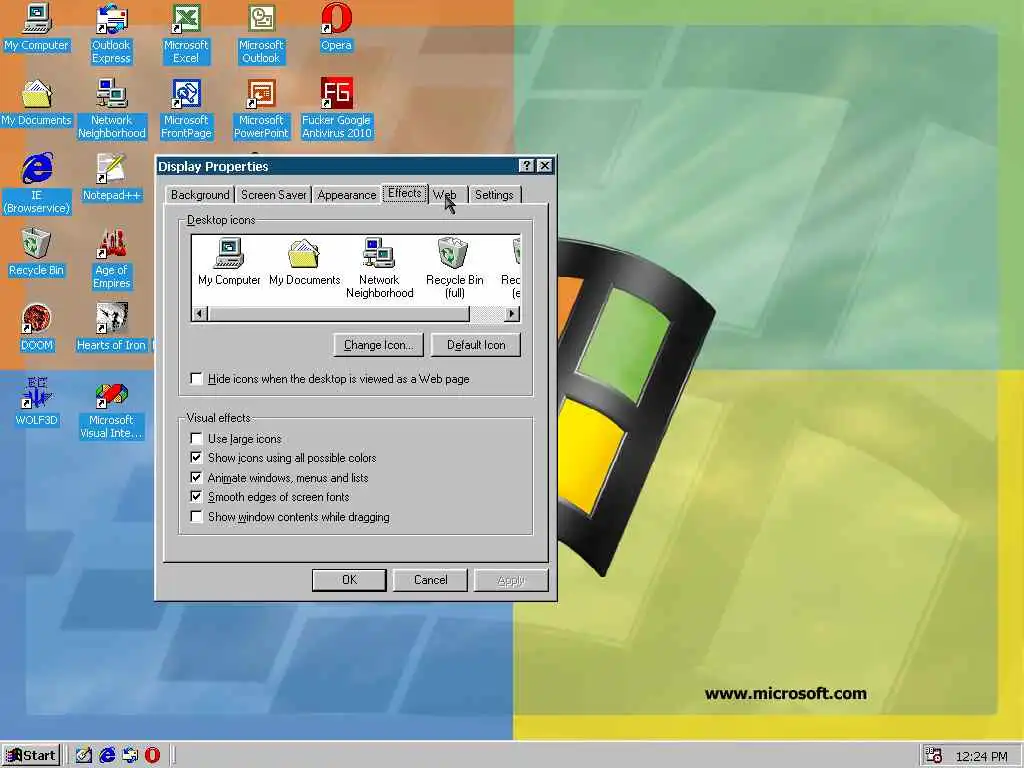
Task: Open Outlook Express from quick launch
Action: 130,756
